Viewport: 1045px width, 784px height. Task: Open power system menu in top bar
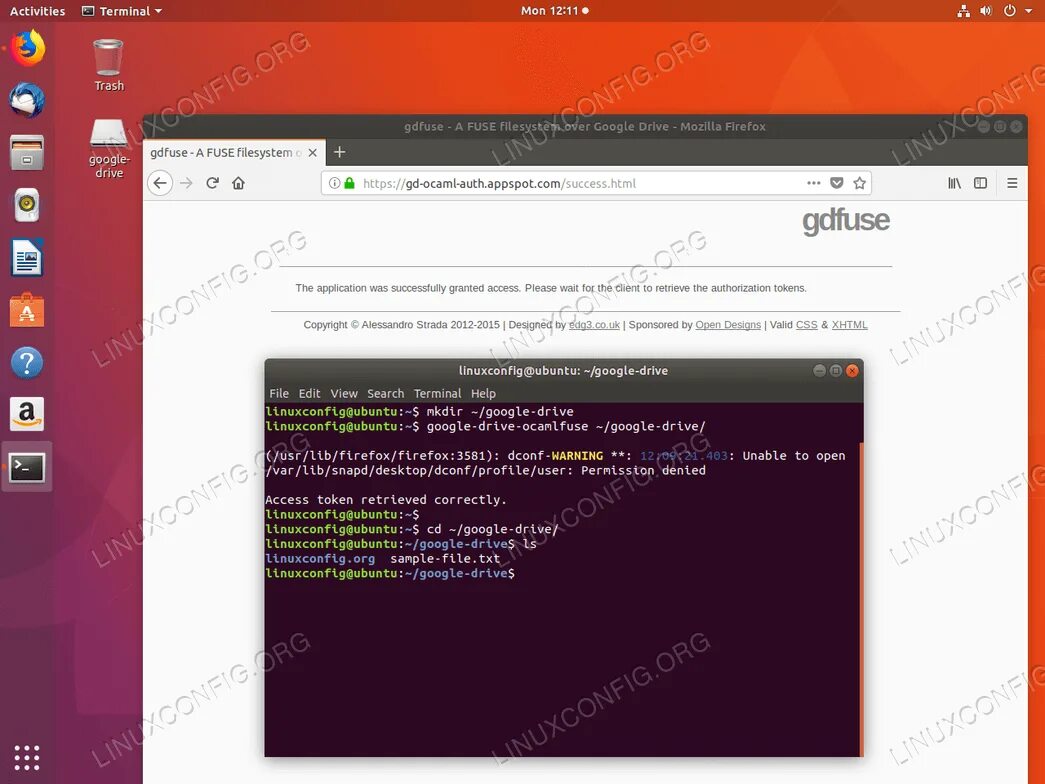[1010, 11]
